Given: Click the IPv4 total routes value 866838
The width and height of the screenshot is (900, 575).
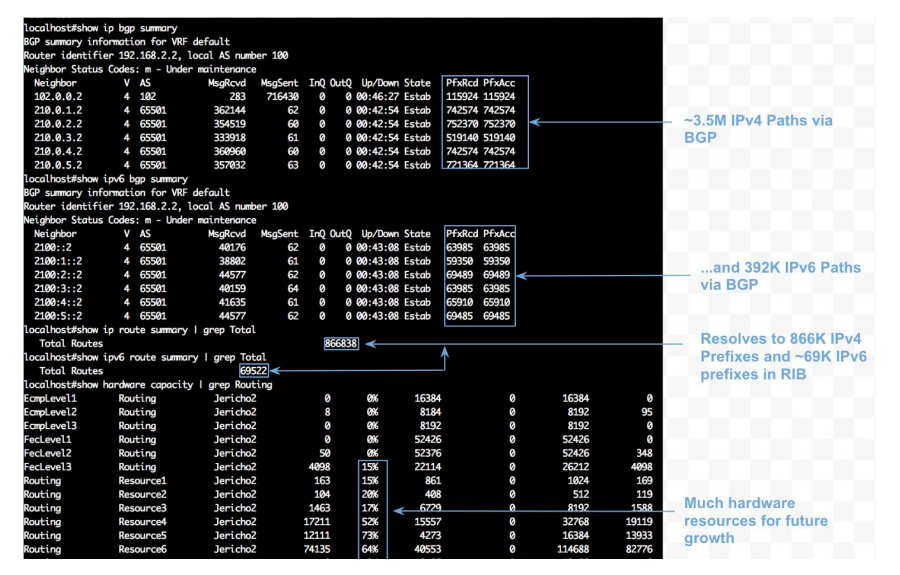Looking at the screenshot, I should (x=341, y=344).
